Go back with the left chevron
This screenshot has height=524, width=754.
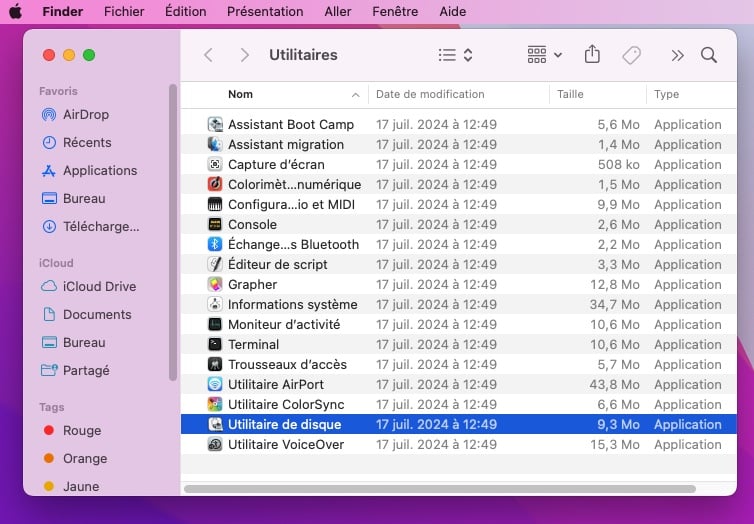tap(208, 55)
